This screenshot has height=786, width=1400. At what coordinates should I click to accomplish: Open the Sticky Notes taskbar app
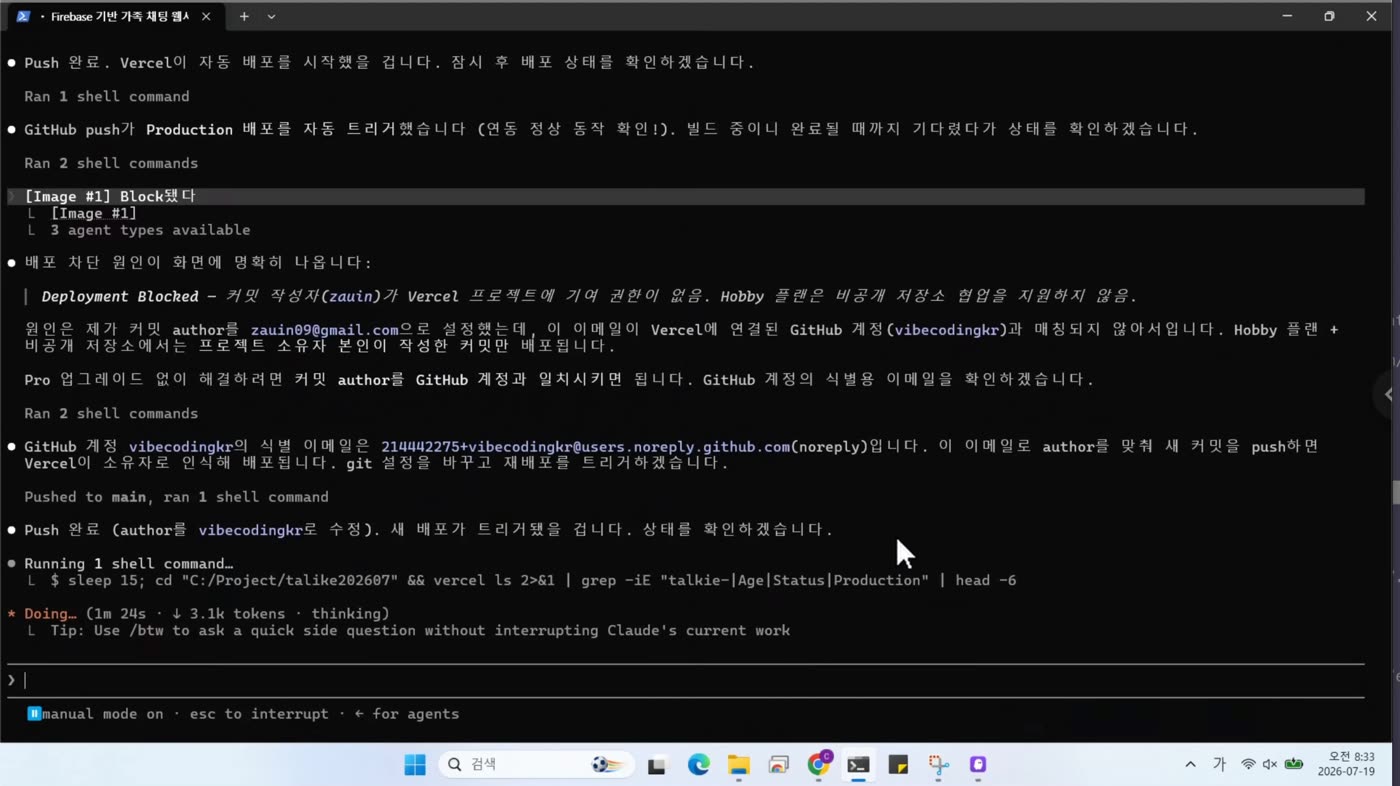(898, 766)
